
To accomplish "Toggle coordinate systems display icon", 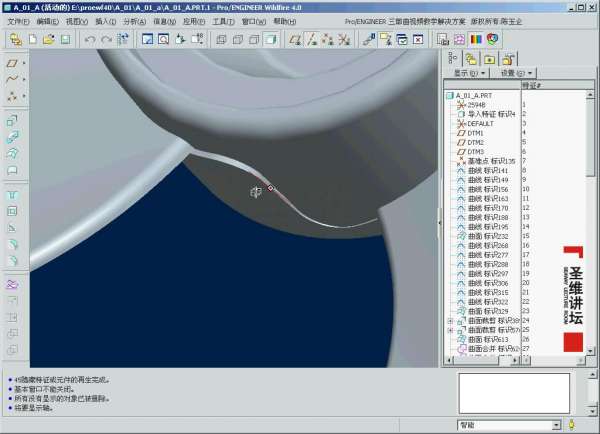I will click(x=344, y=39).
